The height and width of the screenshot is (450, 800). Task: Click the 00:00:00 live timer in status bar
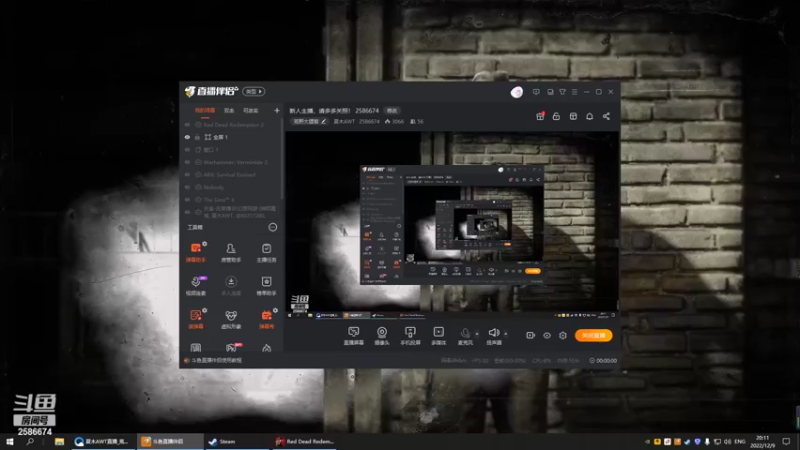(603, 360)
